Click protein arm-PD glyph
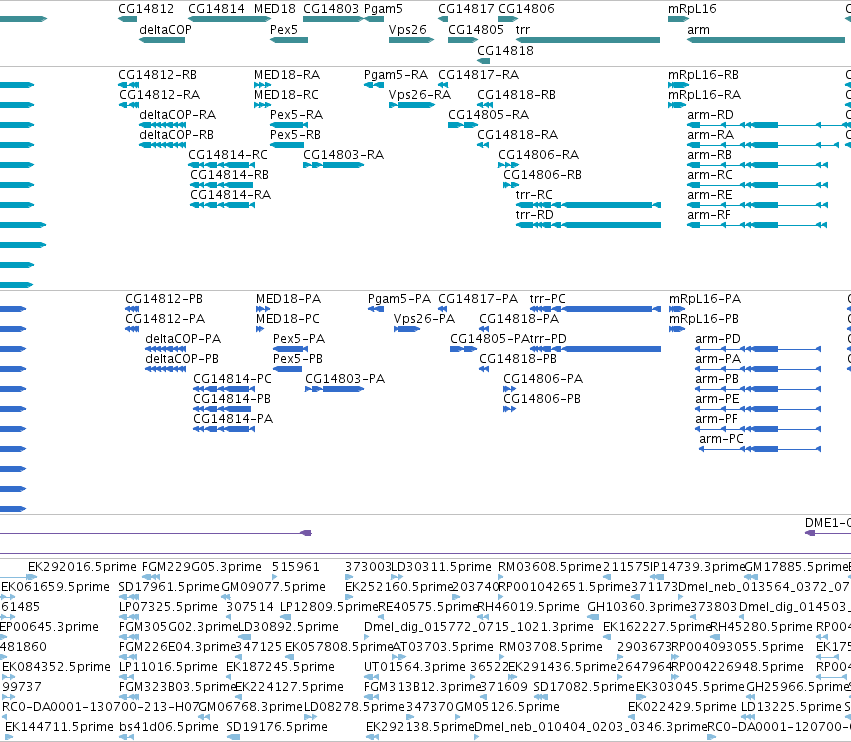The height and width of the screenshot is (742, 851). tap(758, 349)
